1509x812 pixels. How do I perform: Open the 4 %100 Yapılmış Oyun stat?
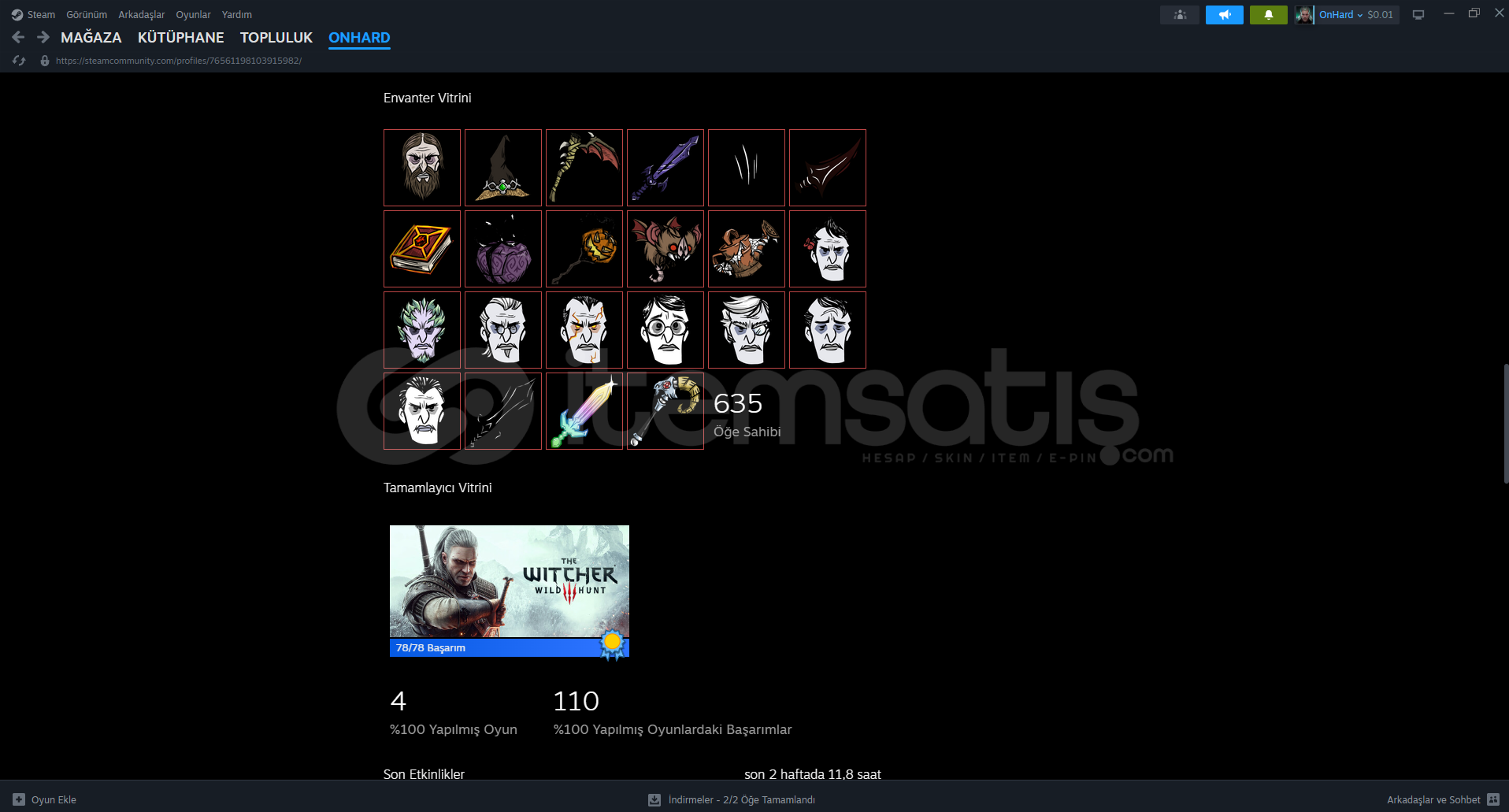454,713
